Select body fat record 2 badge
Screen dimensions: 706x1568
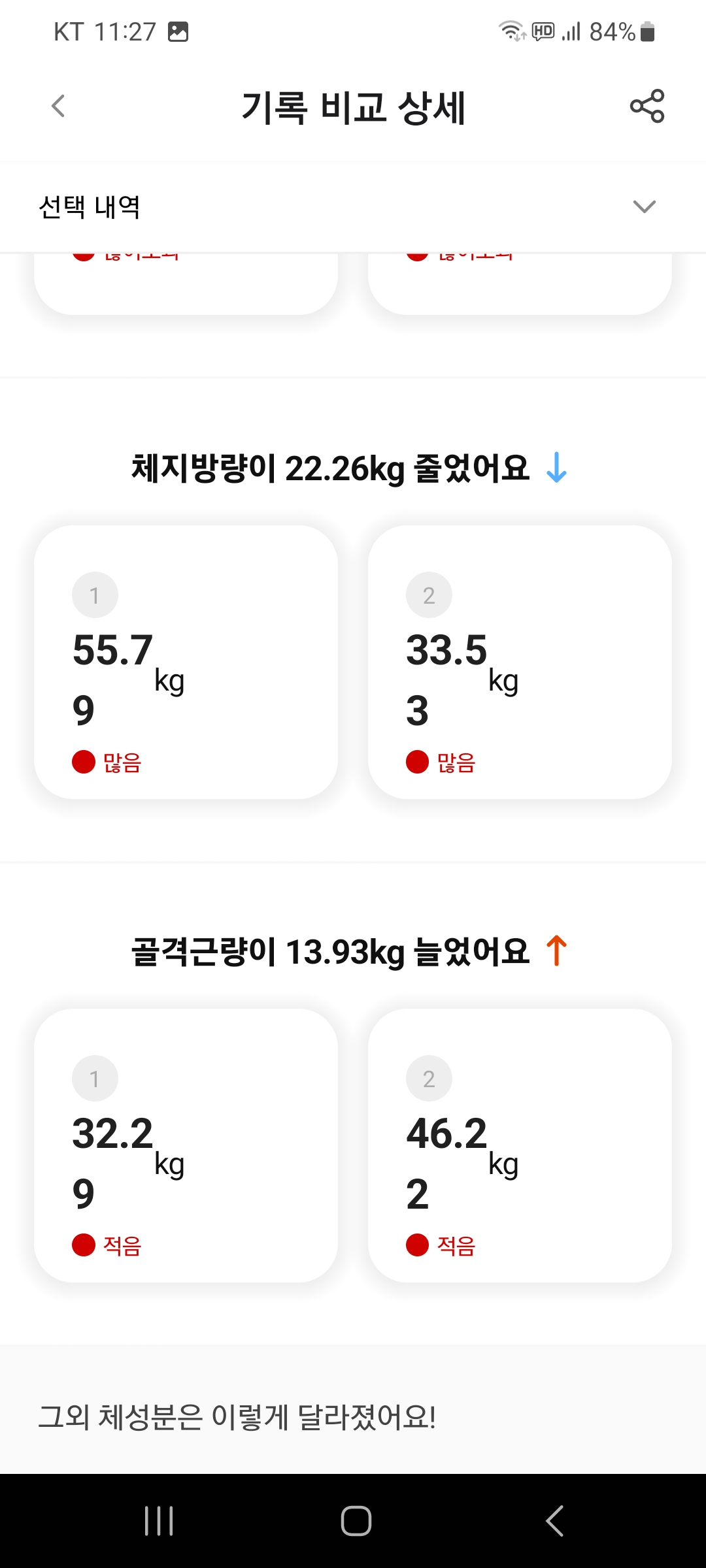click(429, 595)
